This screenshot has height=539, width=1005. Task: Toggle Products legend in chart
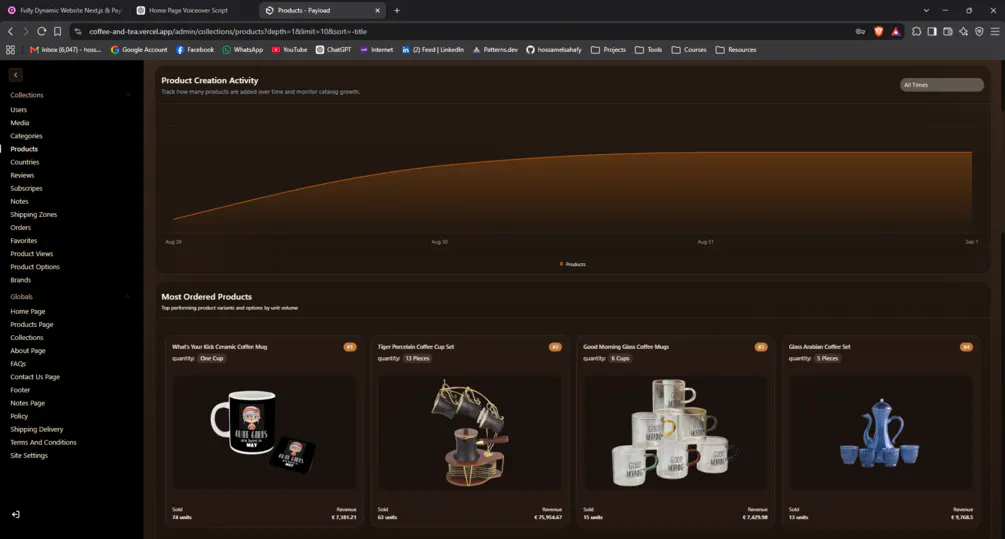572,264
